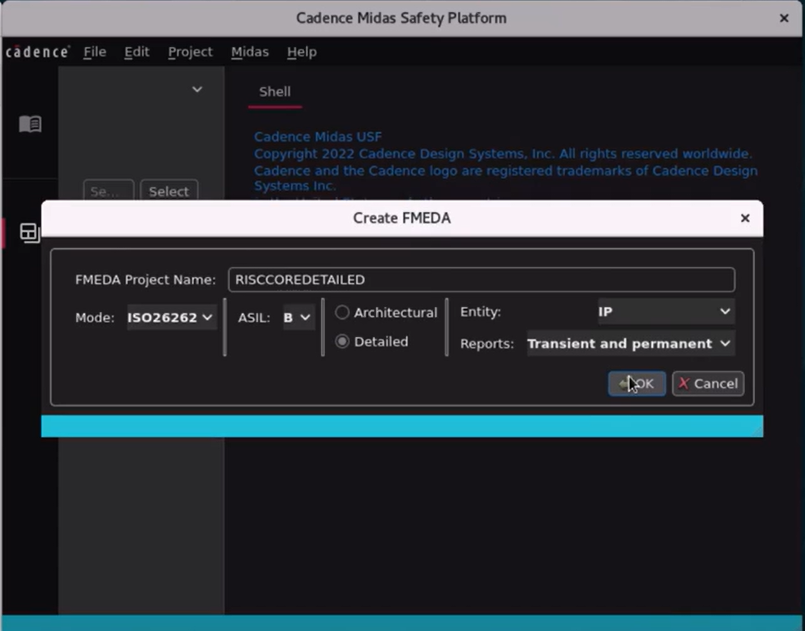Open the ASIL dropdown showing B
This screenshot has height=631, width=805.
[x=296, y=316]
